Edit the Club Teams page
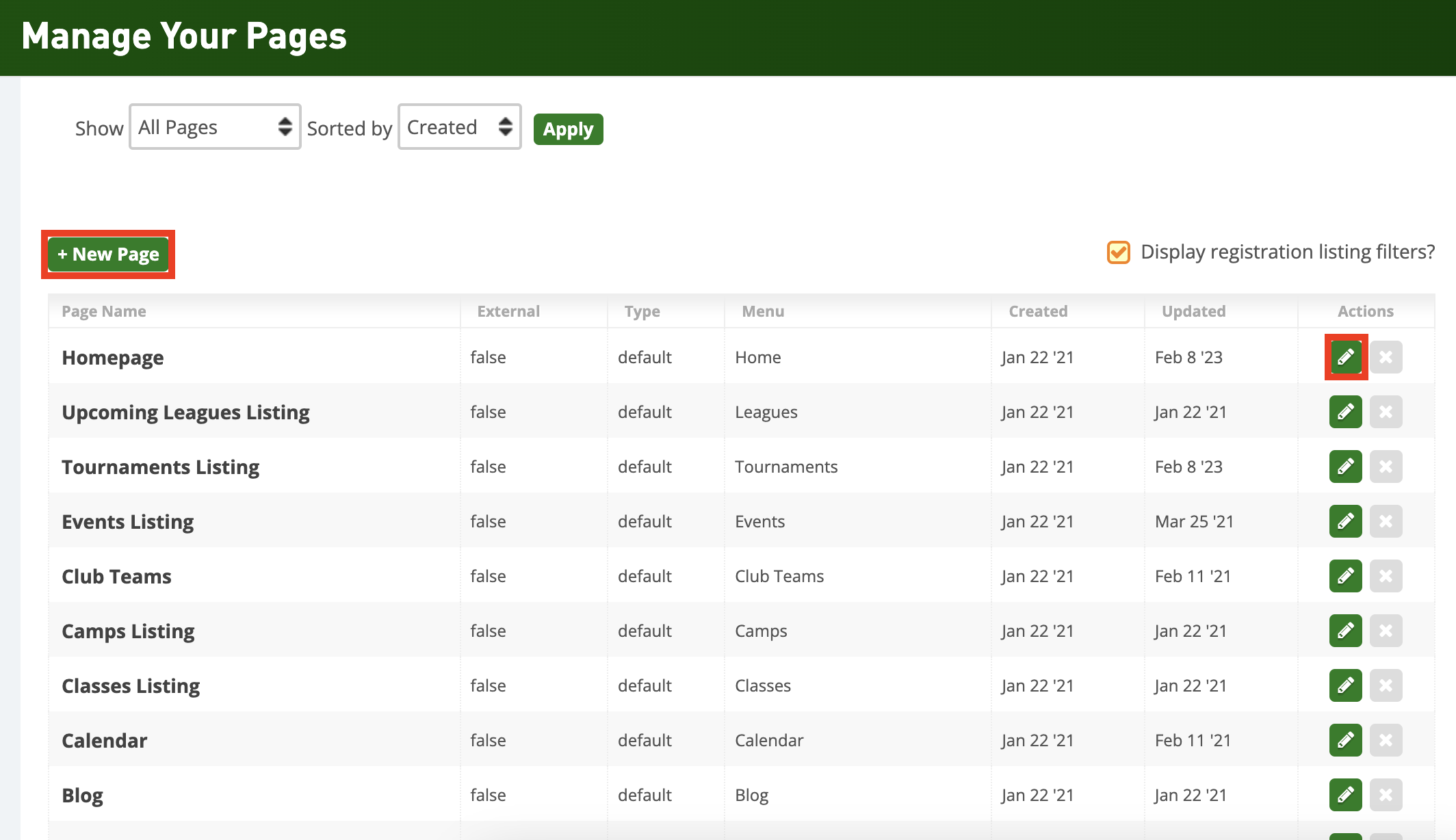 click(1345, 576)
